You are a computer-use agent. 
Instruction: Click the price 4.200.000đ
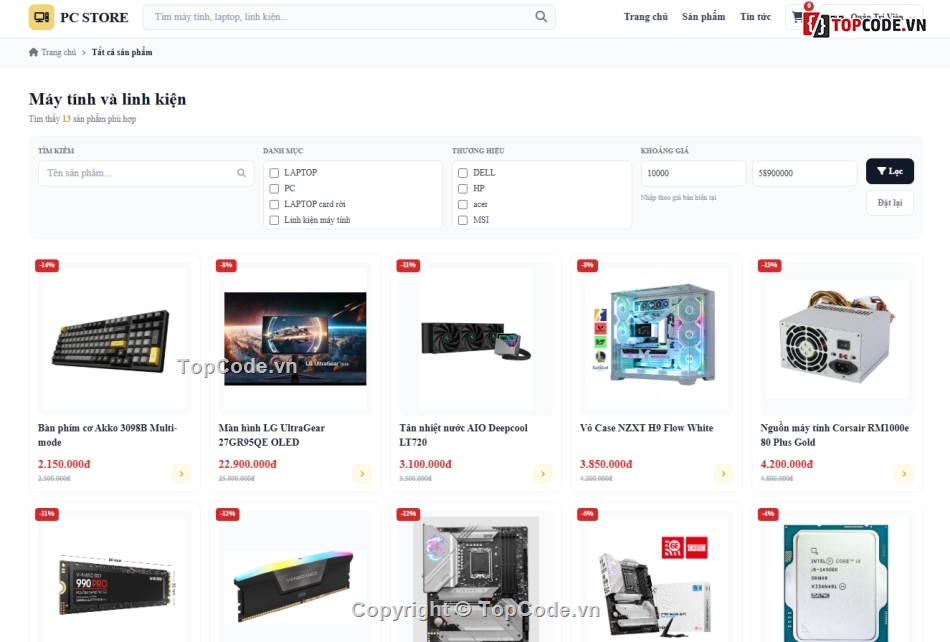click(786, 464)
